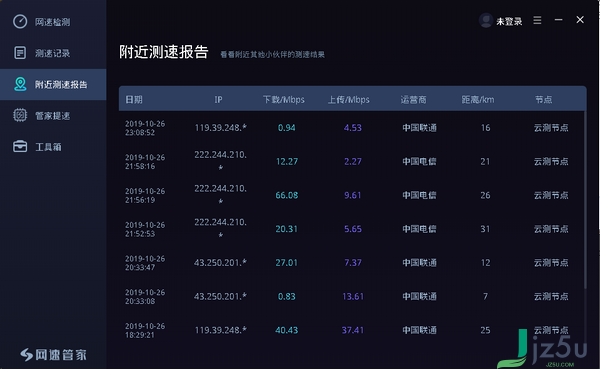Switch to 网速检测 tab

coord(53,22)
